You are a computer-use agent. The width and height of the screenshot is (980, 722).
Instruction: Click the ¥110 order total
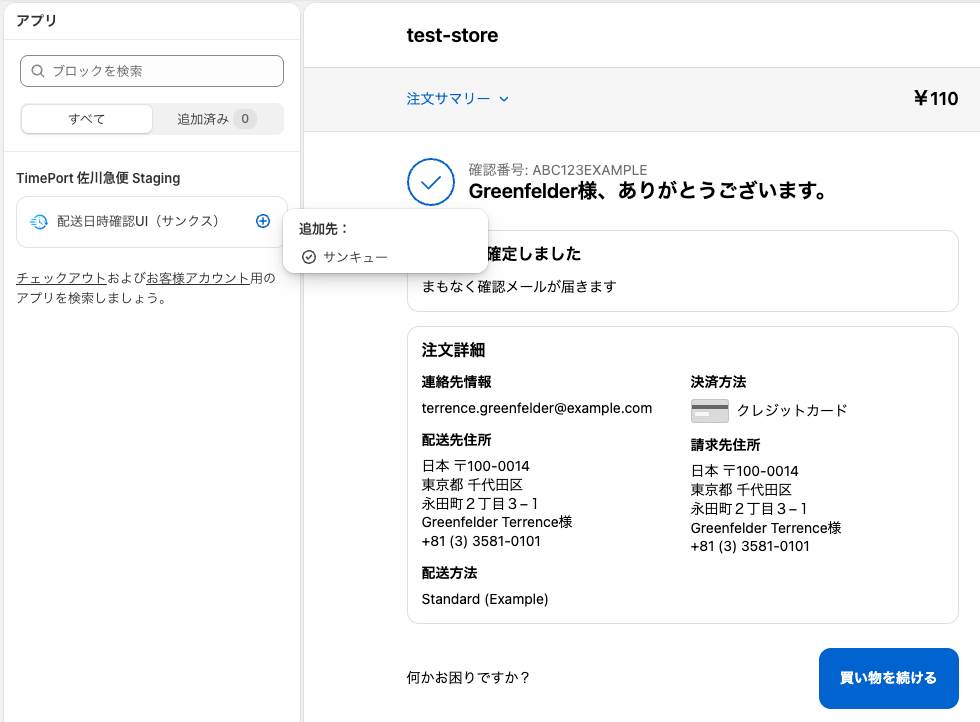(936, 98)
